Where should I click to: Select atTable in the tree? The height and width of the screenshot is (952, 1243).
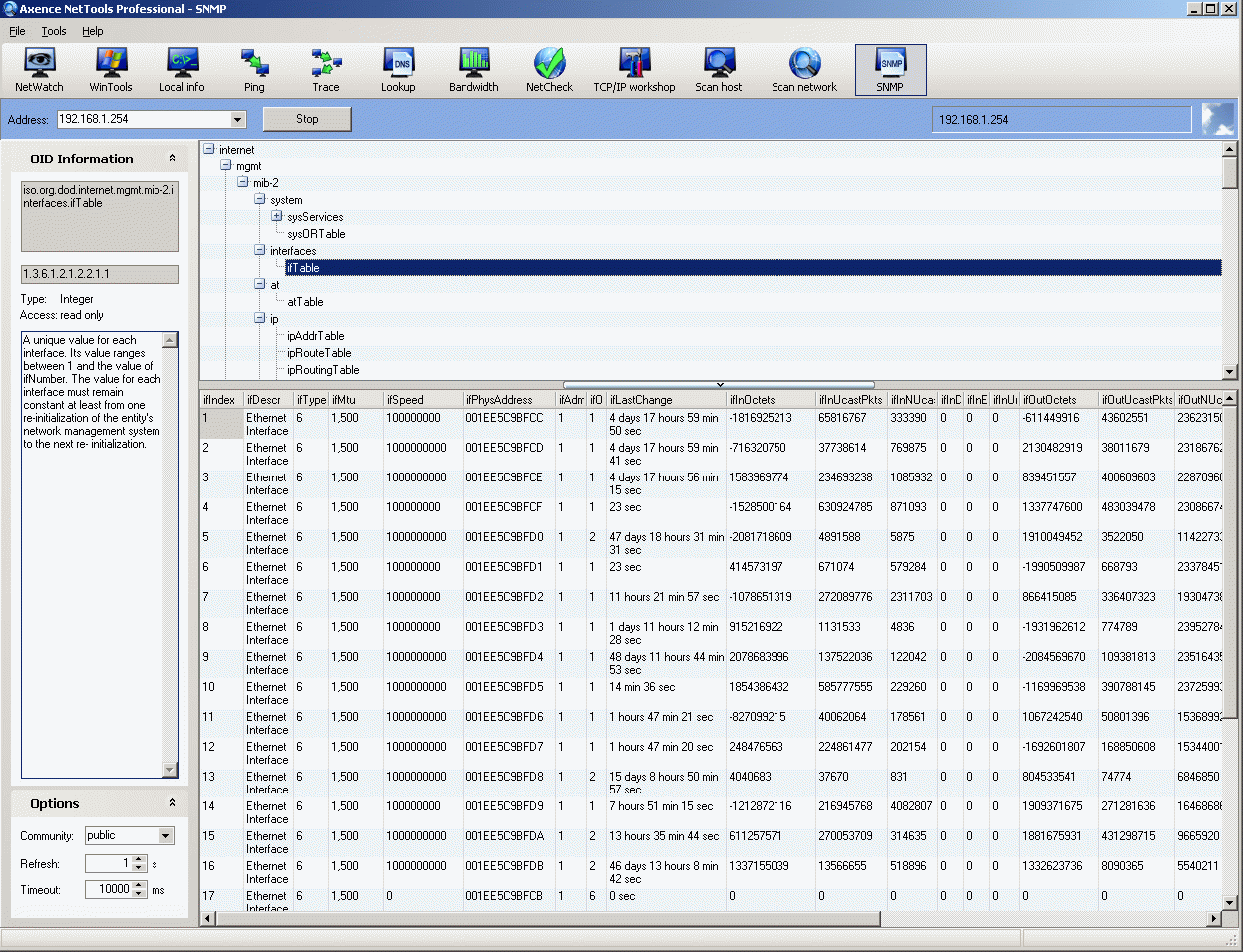coord(305,302)
